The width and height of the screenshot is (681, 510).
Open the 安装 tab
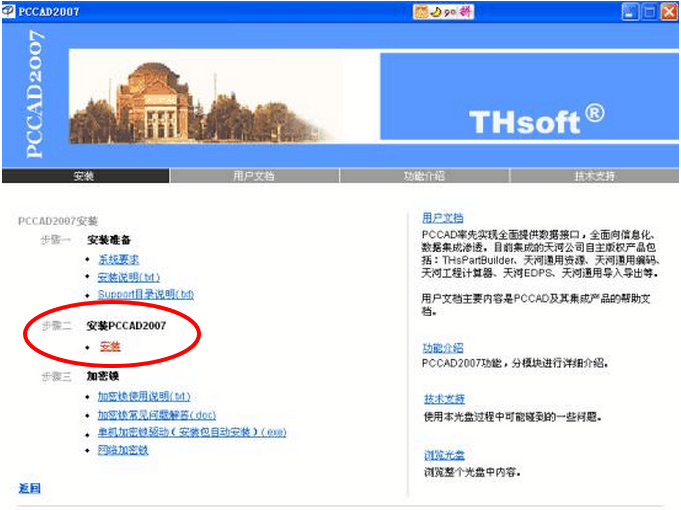tap(86, 176)
